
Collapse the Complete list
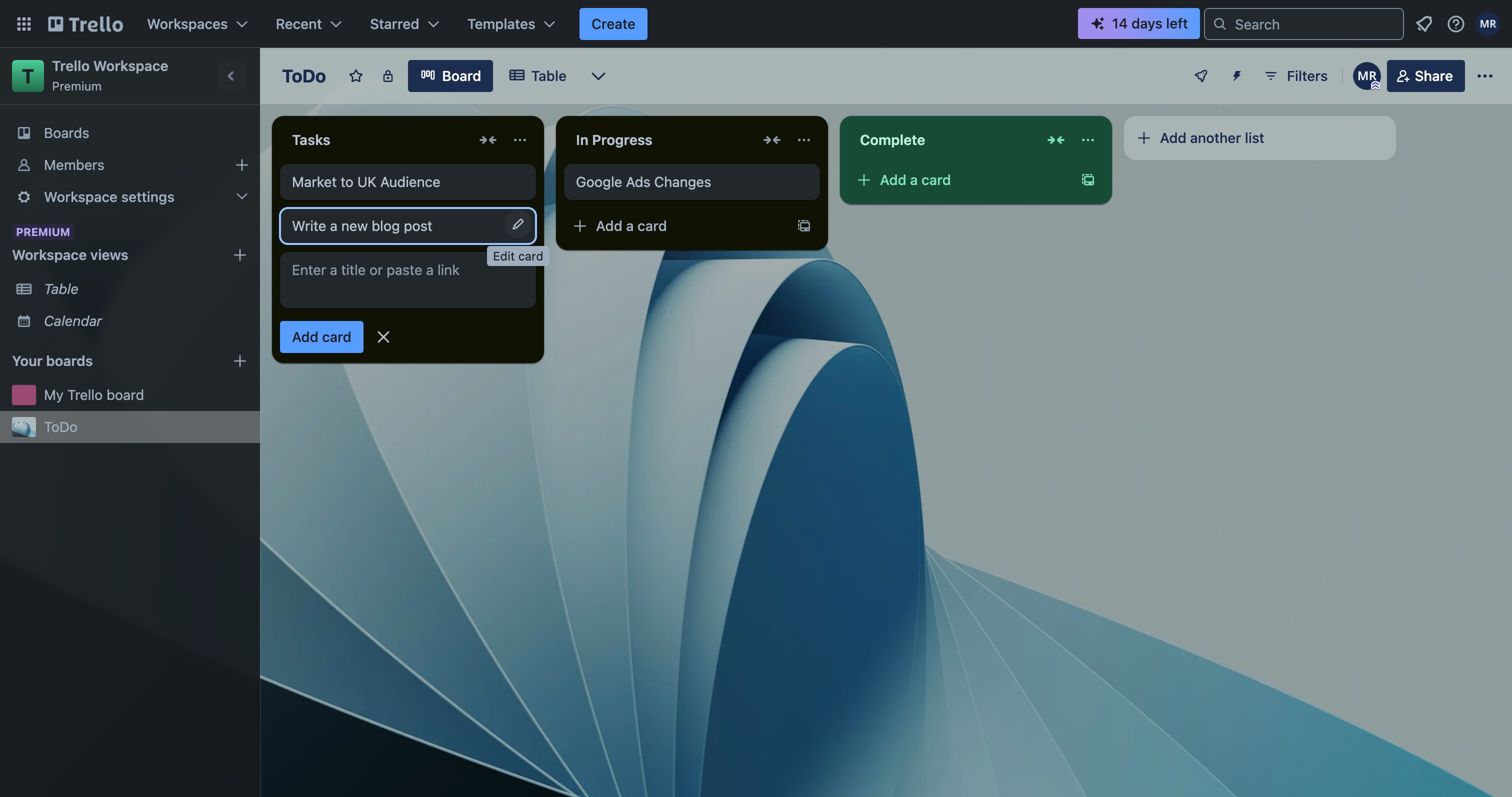[x=1056, y=139]
